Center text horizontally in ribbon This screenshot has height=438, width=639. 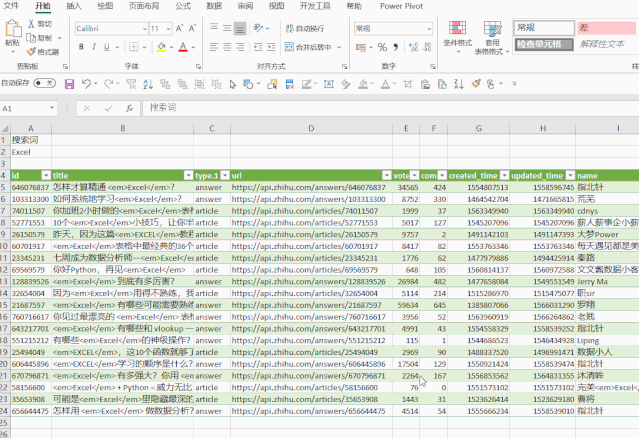227,47
